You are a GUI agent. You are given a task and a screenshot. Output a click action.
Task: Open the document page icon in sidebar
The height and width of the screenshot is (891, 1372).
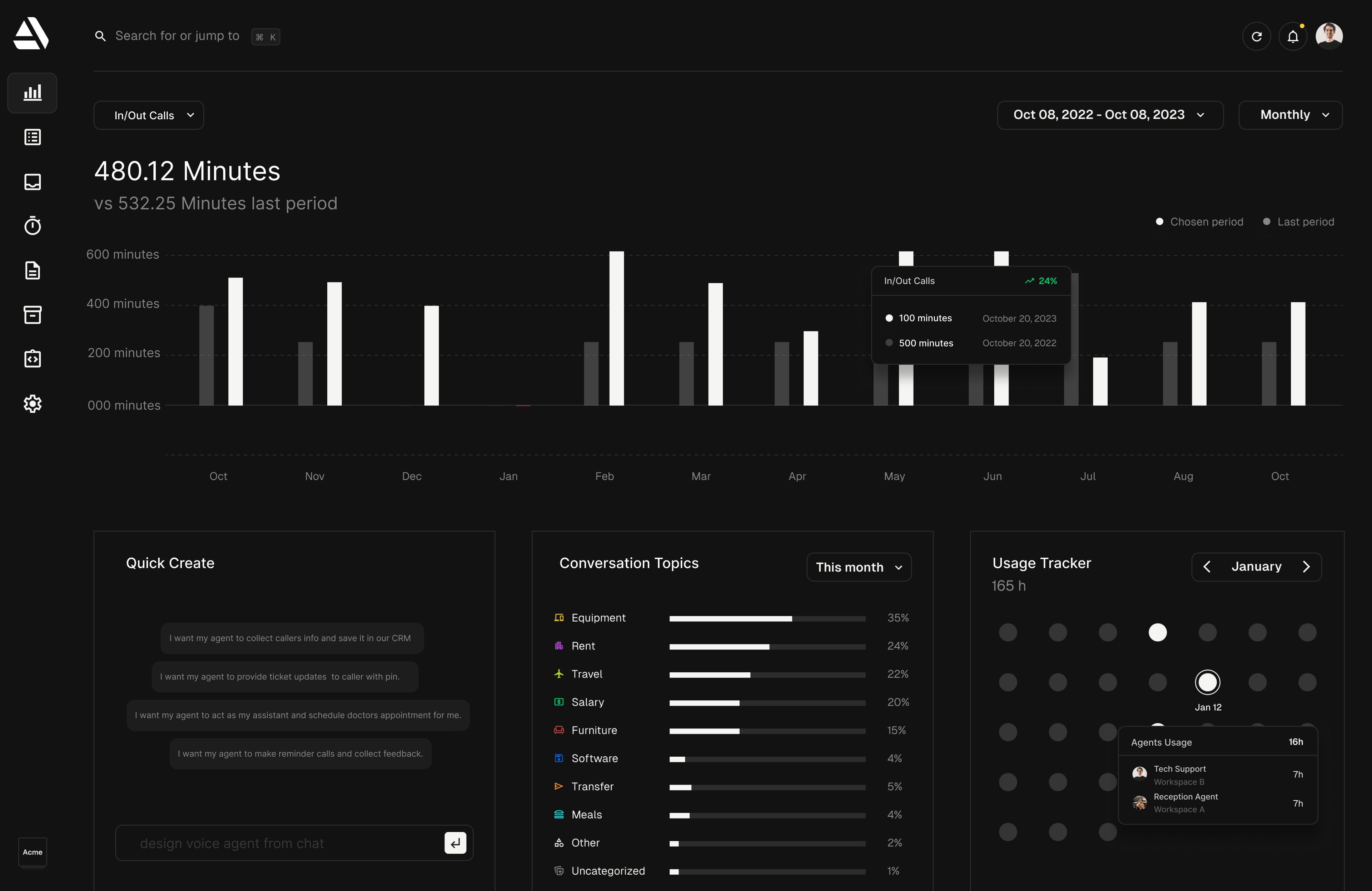32,270
